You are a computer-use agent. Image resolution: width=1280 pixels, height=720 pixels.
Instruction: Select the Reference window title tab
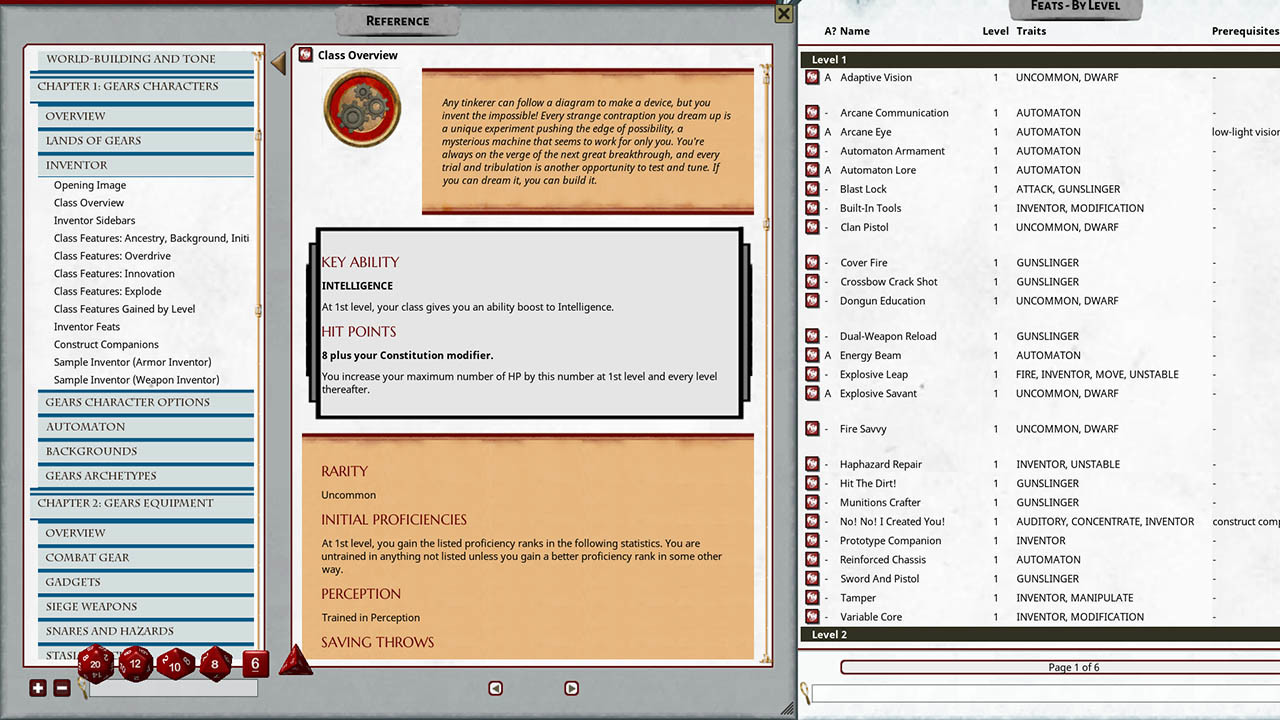coord(397,20)
